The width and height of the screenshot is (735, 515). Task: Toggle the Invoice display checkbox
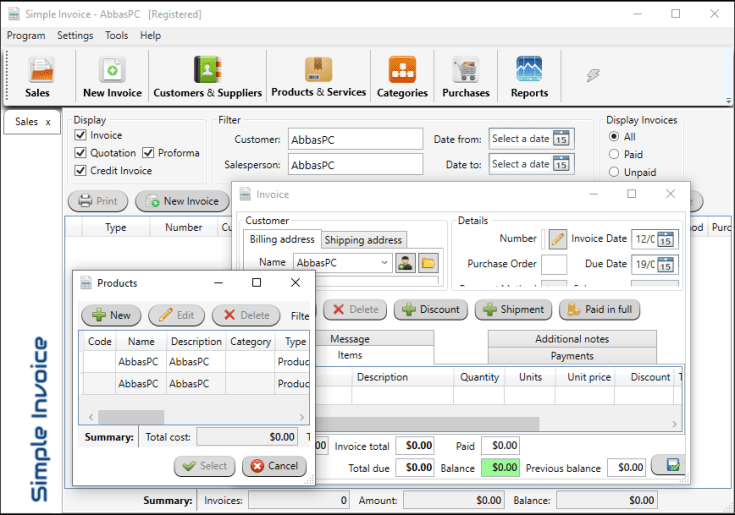(81, 135)
